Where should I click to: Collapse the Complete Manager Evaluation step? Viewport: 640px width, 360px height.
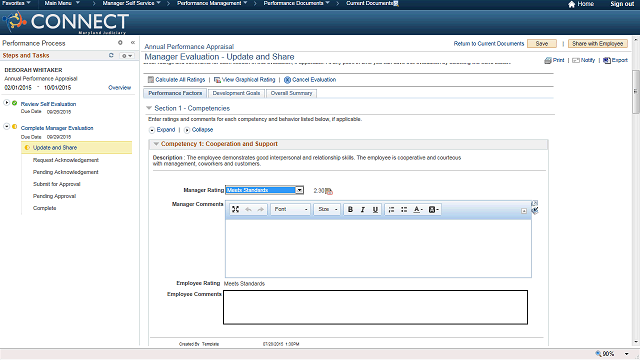tap(7, 127)
